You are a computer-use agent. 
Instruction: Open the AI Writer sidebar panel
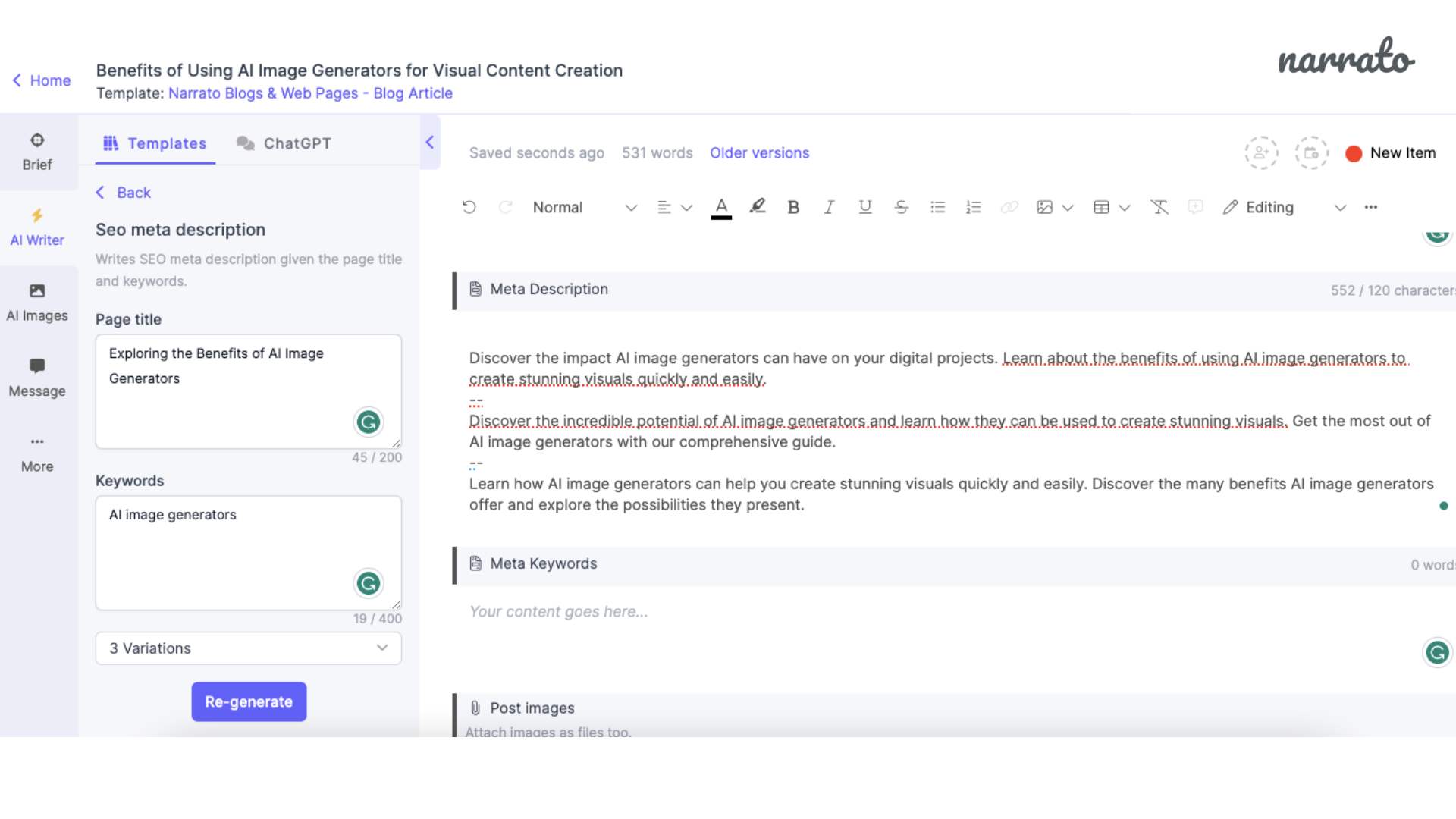click(x=37, y=227)
